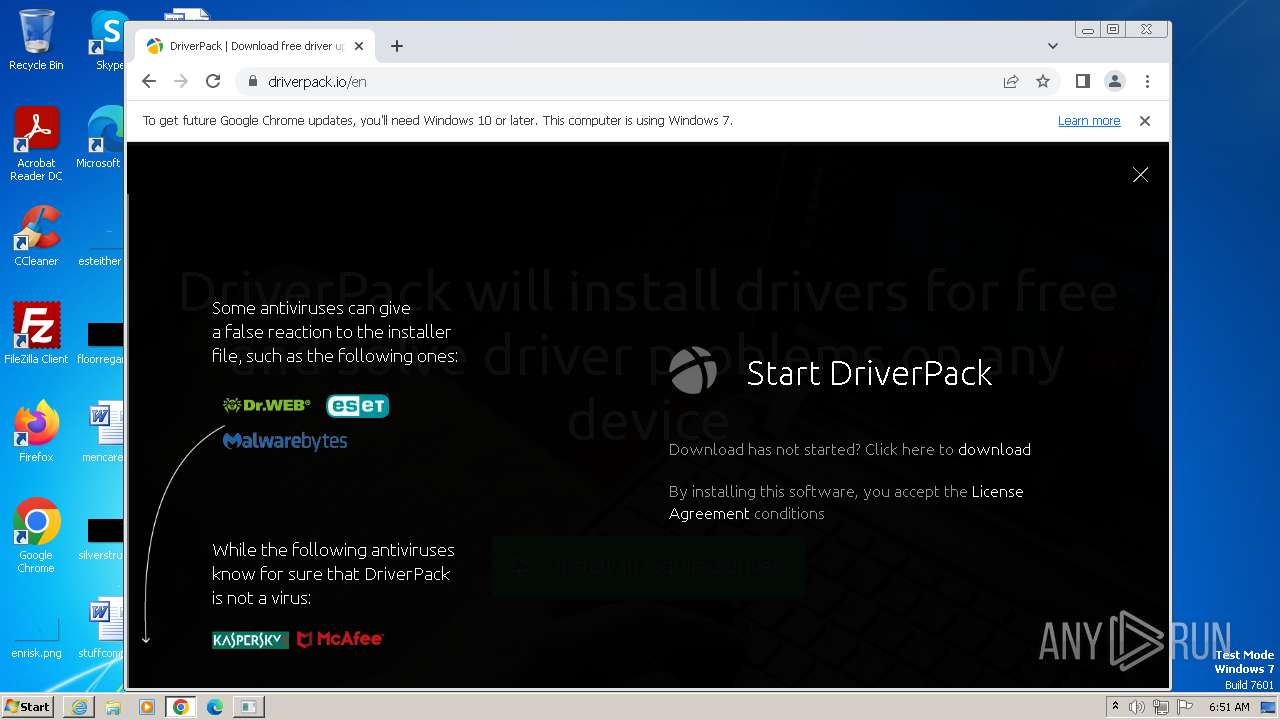
Task: Open Microsoft Edge from taskbar
Action: click(x=215, y=707)
